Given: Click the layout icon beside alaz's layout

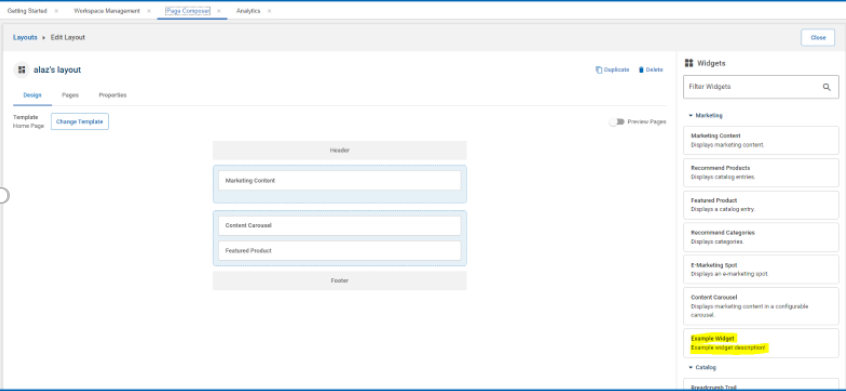Looking at the screenshot, I should coord(22,70).
